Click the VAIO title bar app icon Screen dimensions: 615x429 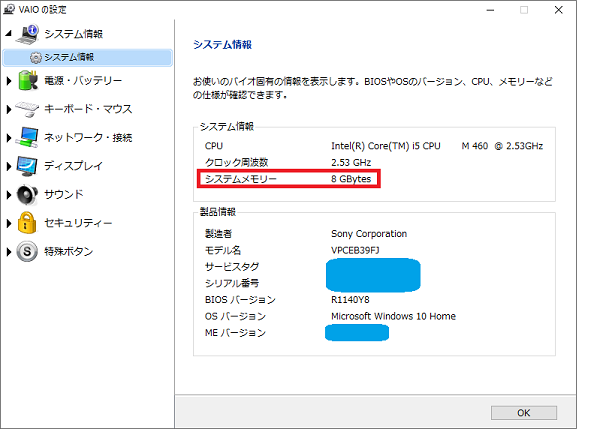pyautogui.click(x=9, y=9)
